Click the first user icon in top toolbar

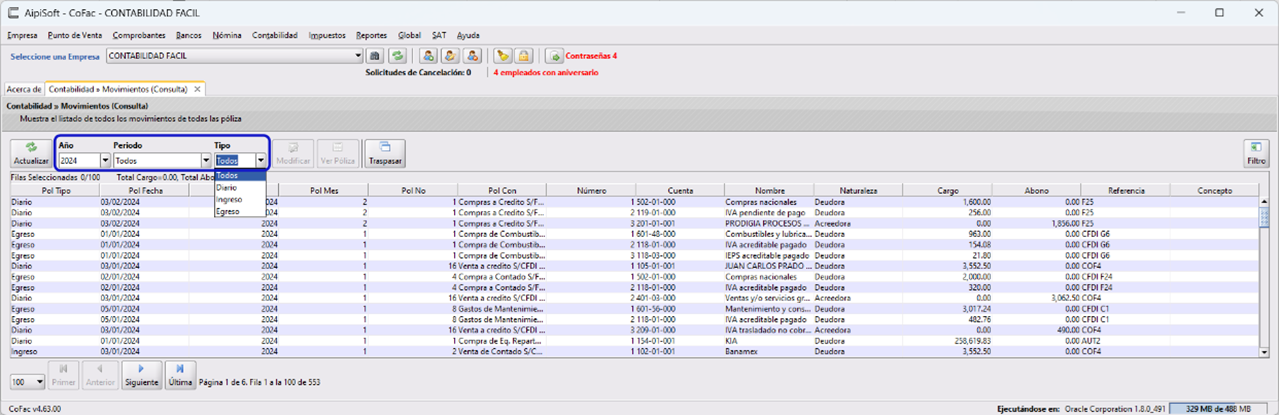[x=428, y=56]
